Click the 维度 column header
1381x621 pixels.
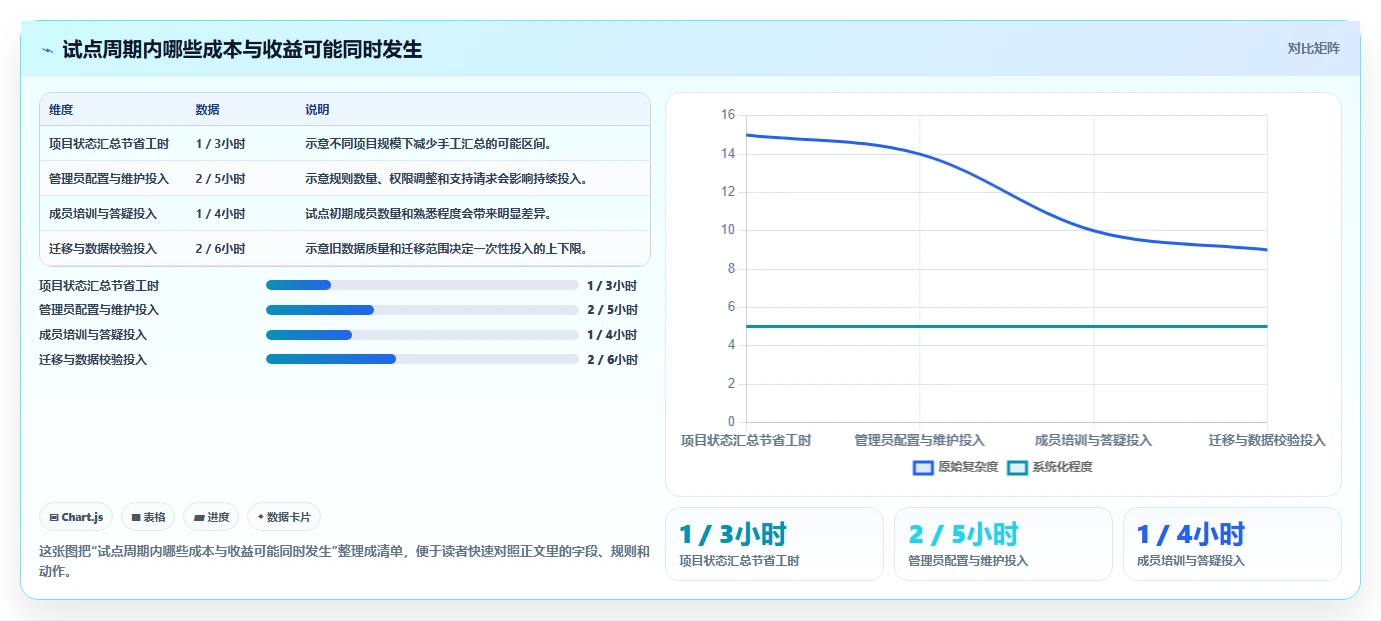pos(61,110)
